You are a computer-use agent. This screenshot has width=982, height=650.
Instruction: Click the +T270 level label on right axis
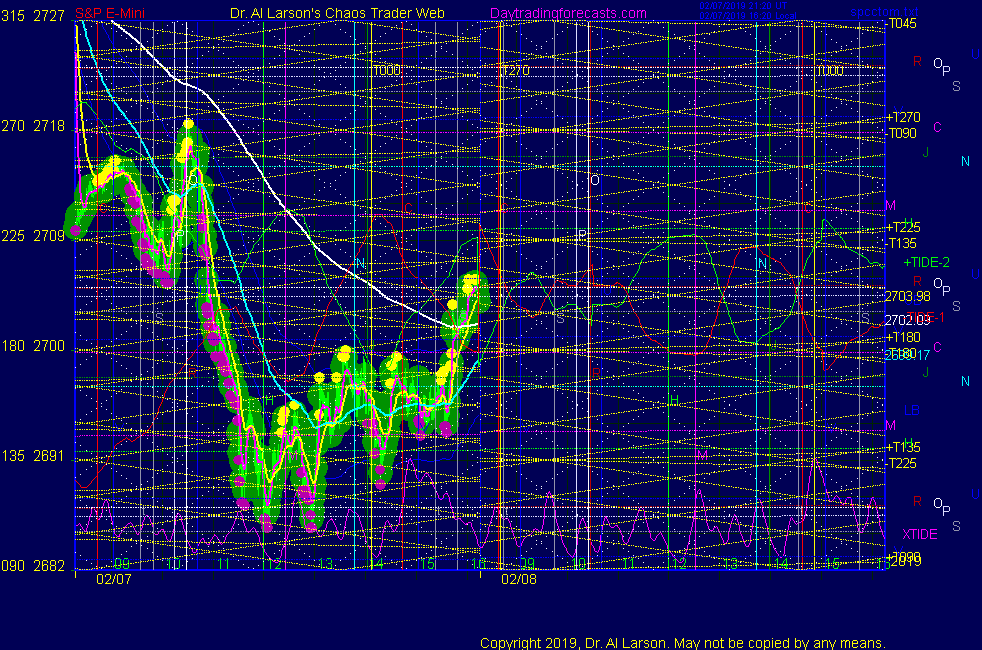[x=903, y=117]
